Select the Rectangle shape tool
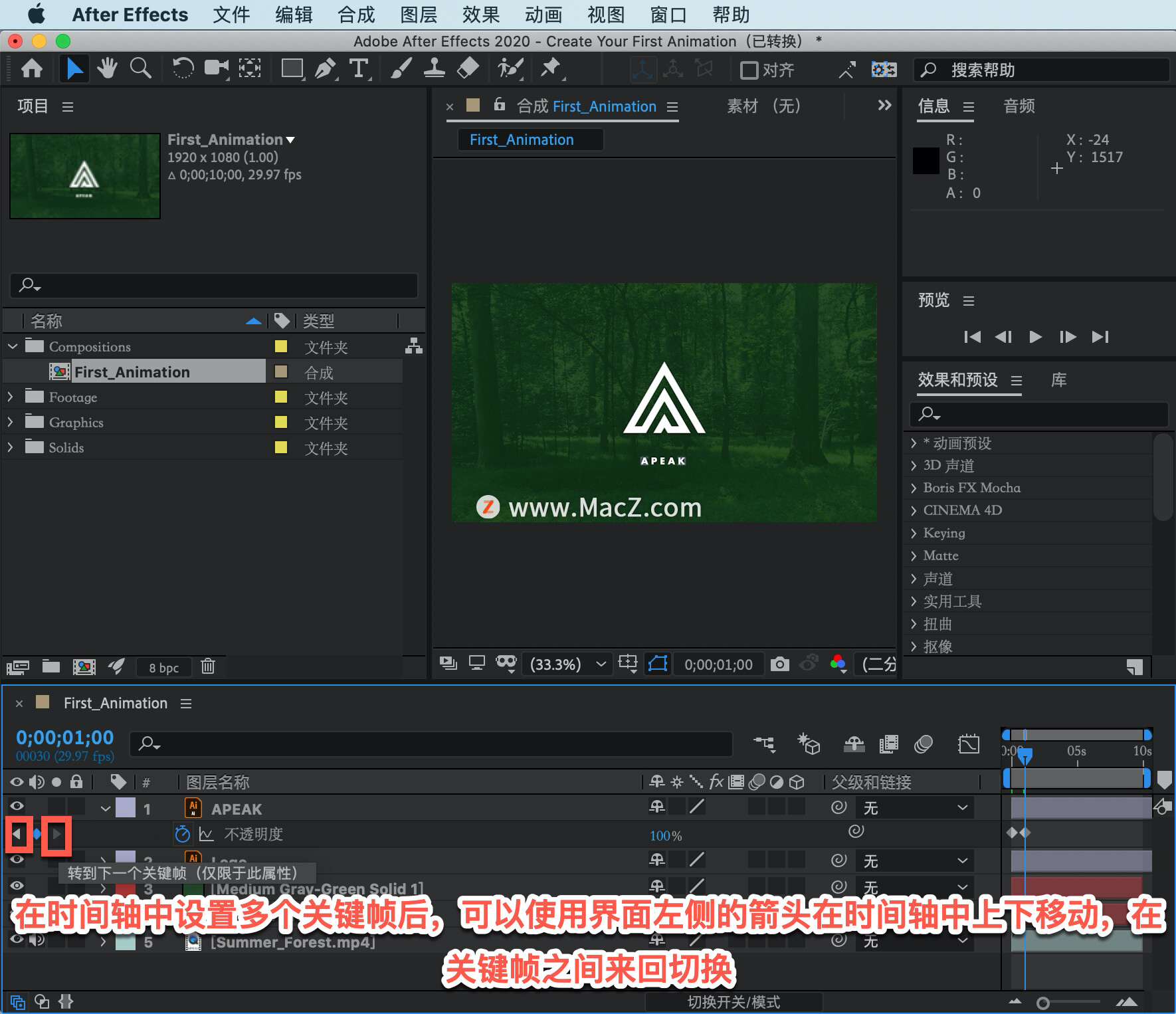Screen dimensions: 1176x1014 [292, 68]
